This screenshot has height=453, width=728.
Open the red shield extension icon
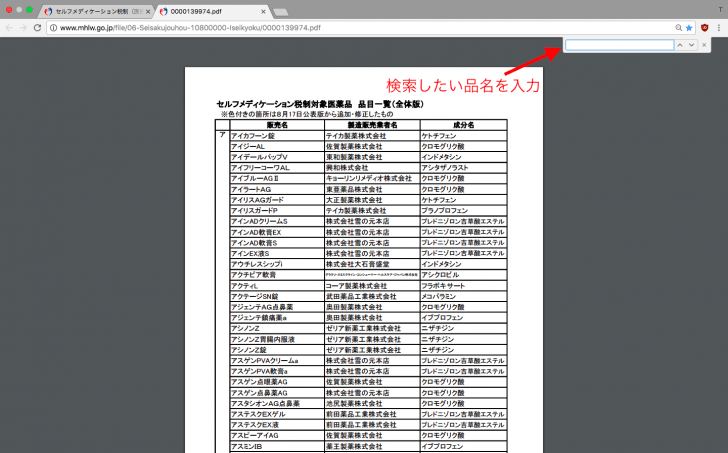pos(704,28)
